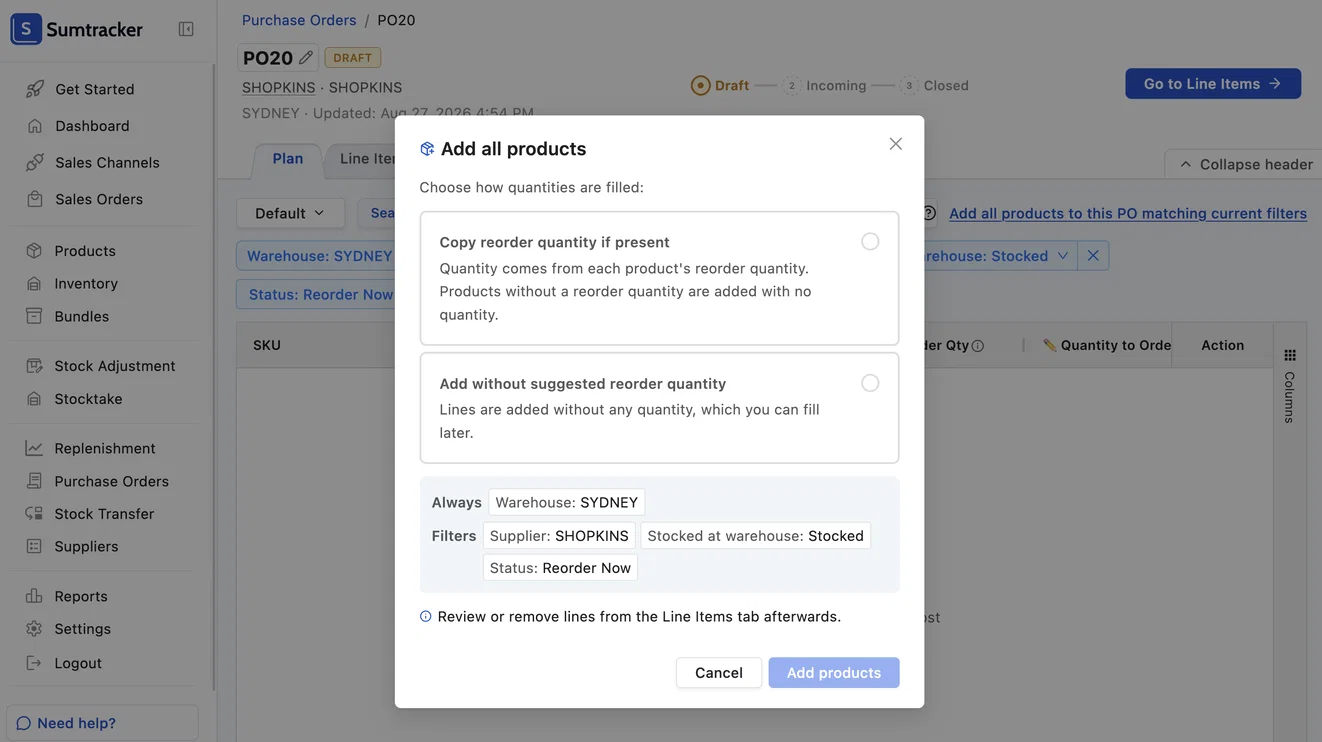Click the SKU column header
The image size is (1322, 742).
point(267,345)
